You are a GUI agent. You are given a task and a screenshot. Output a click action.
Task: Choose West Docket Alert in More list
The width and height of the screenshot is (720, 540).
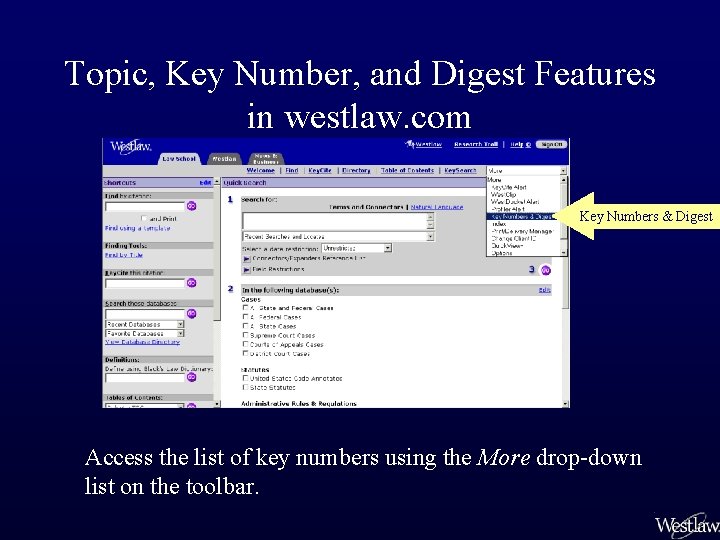click(515, 202)
